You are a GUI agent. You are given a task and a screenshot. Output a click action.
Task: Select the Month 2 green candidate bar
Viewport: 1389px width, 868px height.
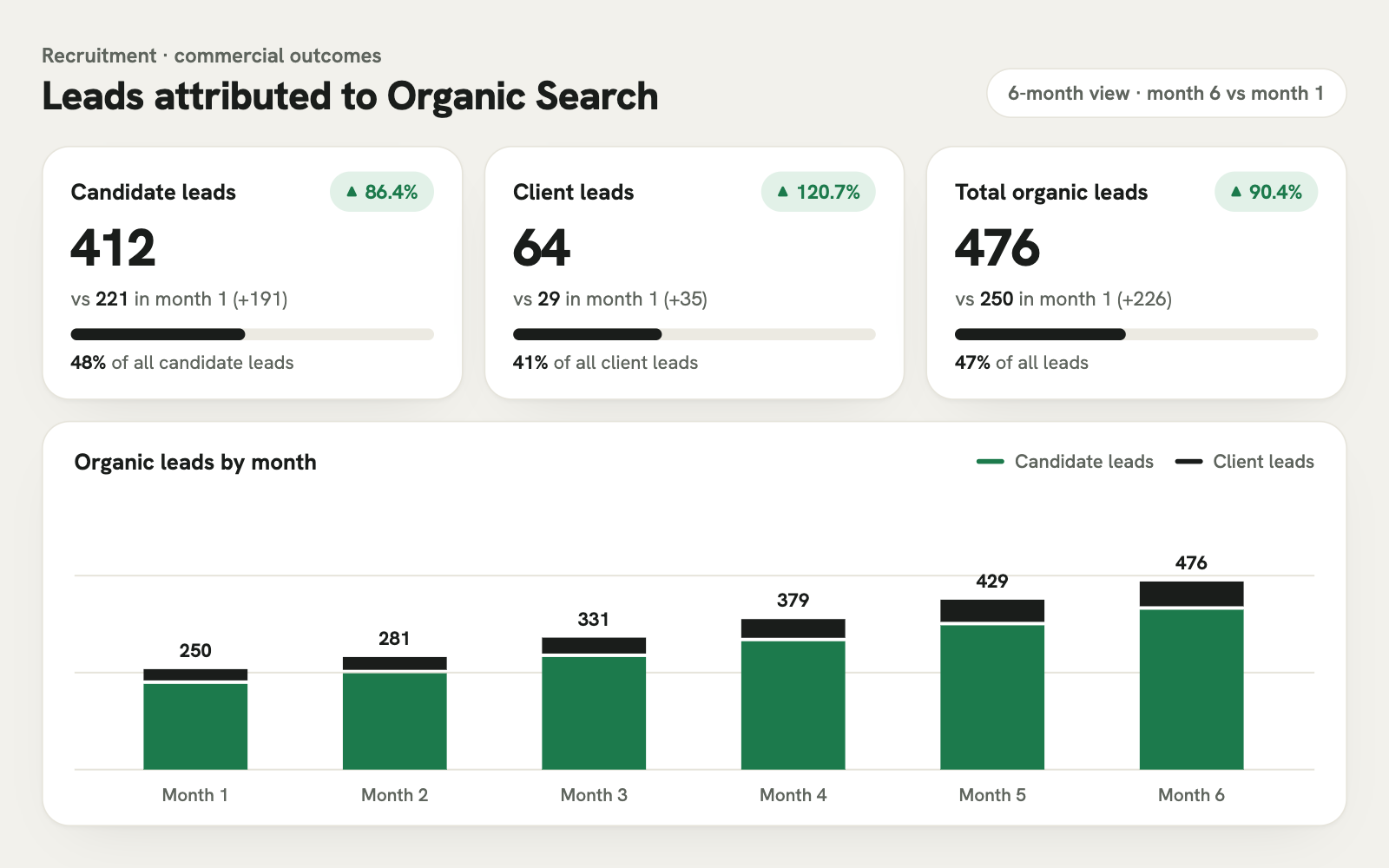coord(395,721)
